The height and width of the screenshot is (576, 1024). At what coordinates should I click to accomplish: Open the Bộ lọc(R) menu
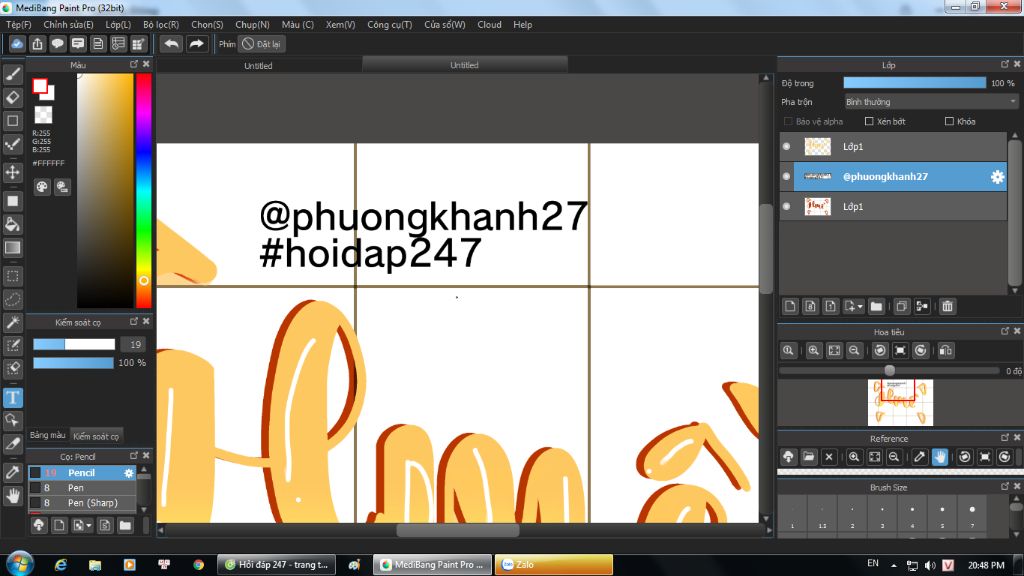(161, 25)
